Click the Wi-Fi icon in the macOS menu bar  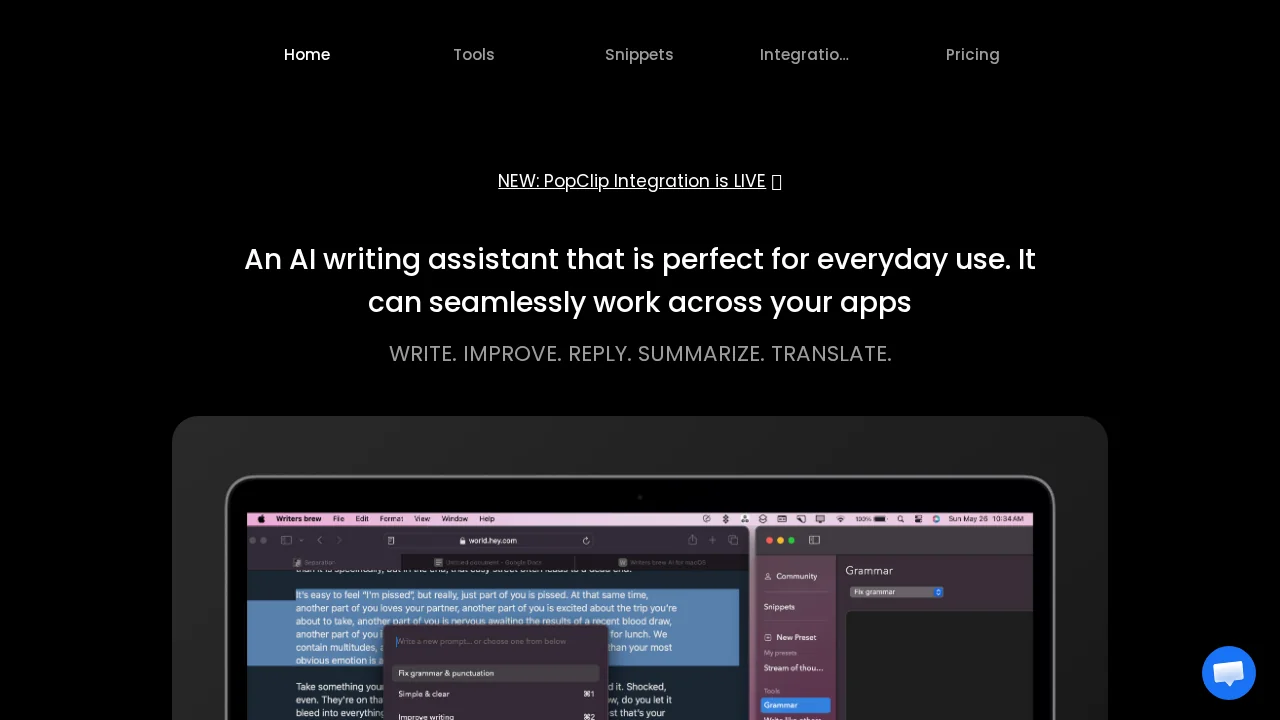840,519
